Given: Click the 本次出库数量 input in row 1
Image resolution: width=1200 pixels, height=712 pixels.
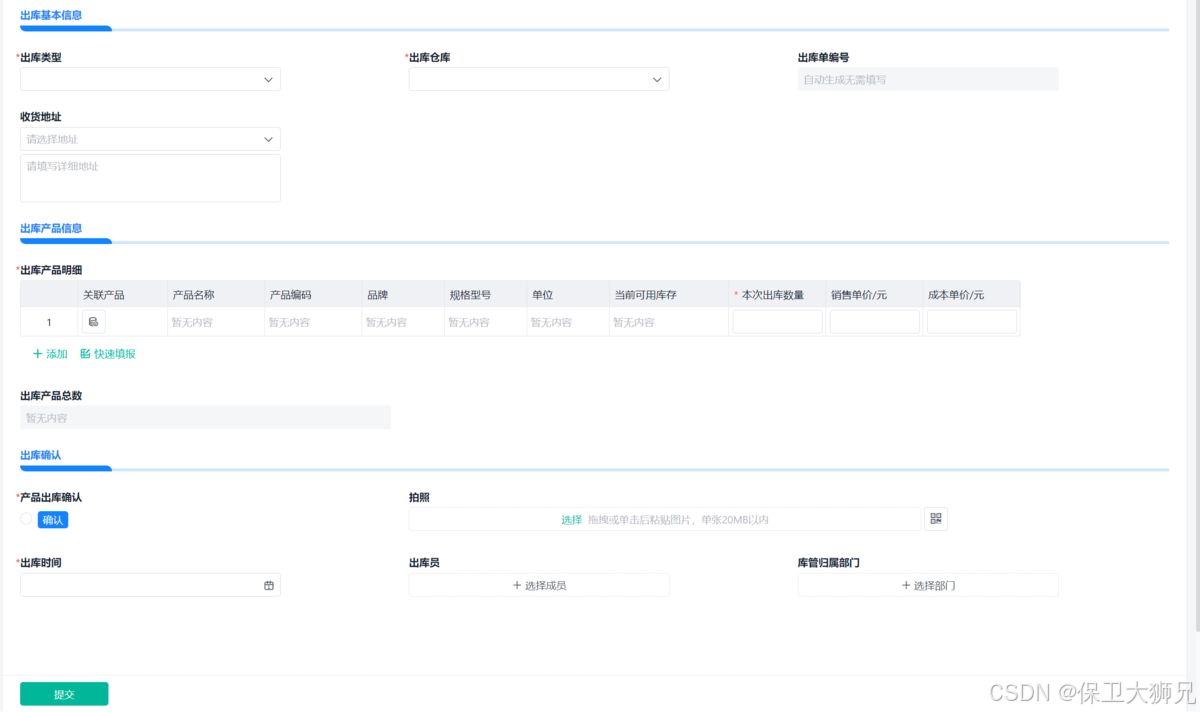Looking at the screenshot, I should click(x=778, y=322).
